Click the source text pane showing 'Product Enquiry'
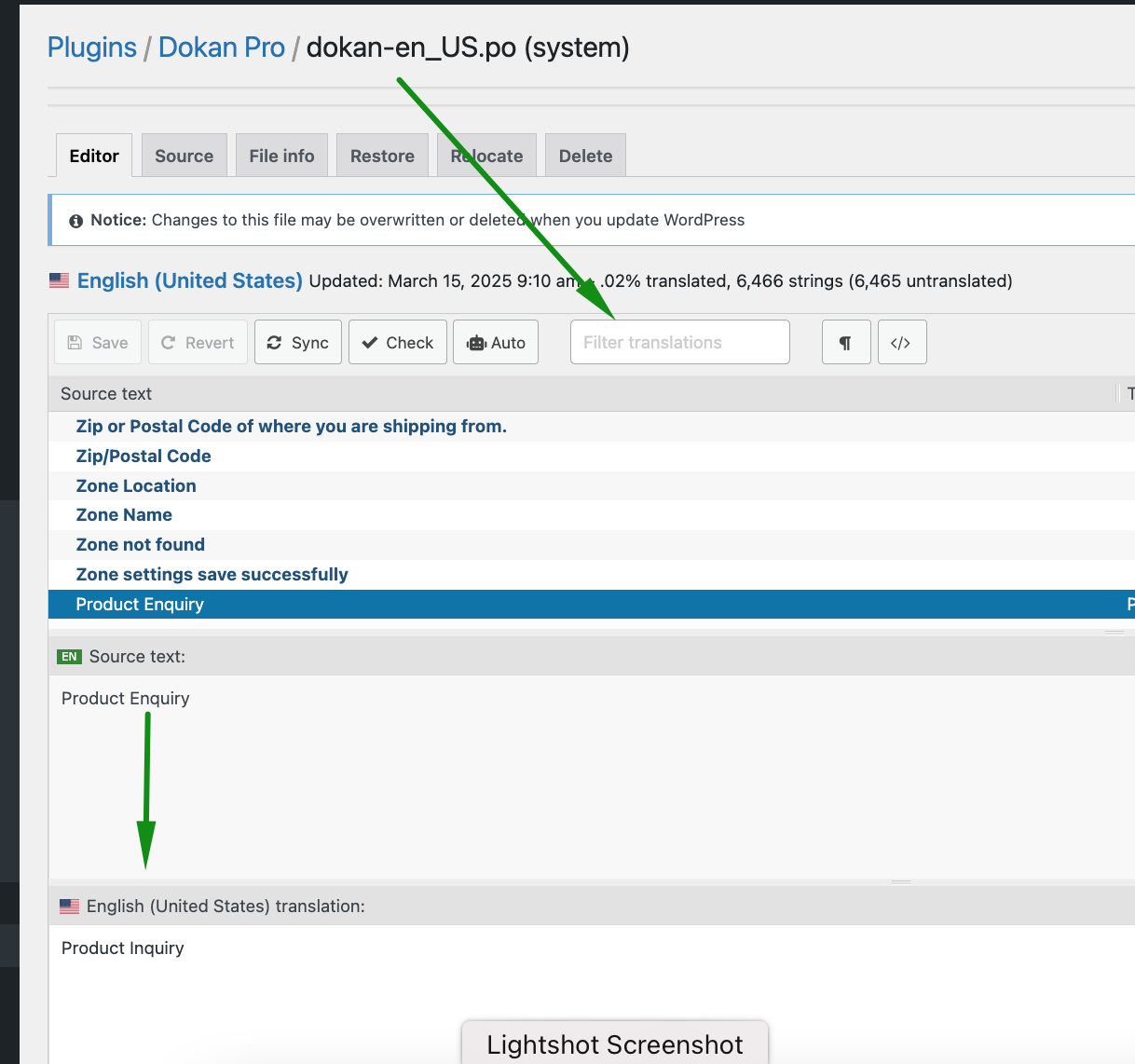1135x1064 pixels. point(592,776)
